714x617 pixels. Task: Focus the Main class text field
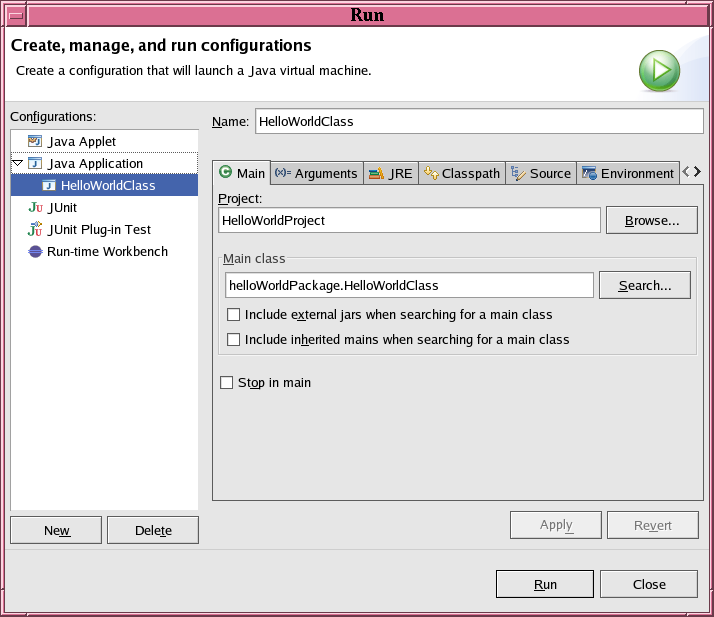pos(409,286)
